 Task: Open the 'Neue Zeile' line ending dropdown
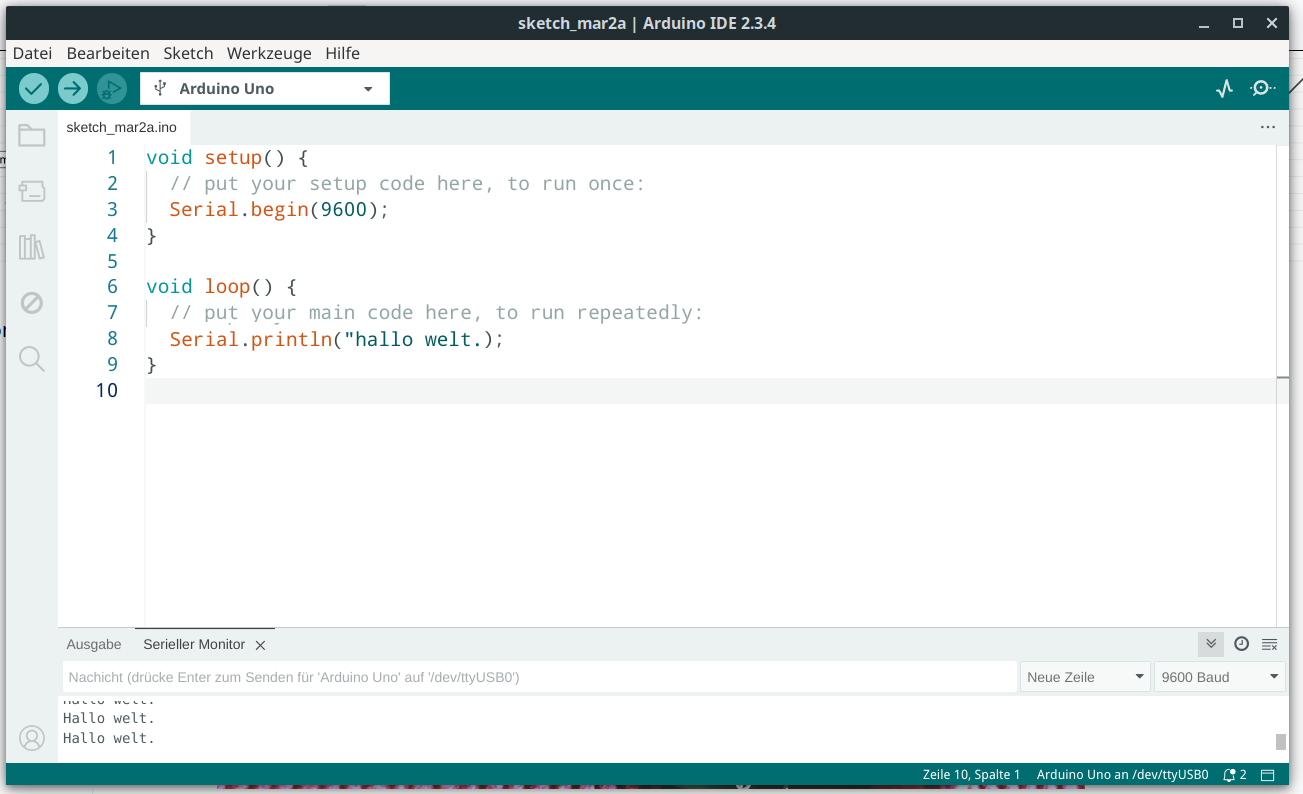[x=1084, y=676]
